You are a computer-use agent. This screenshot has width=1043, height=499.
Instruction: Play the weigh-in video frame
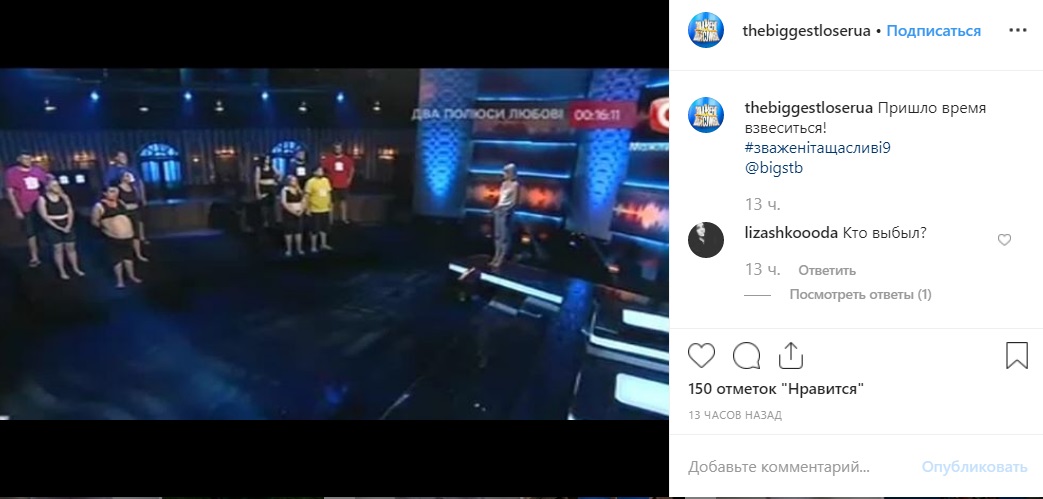334,244
